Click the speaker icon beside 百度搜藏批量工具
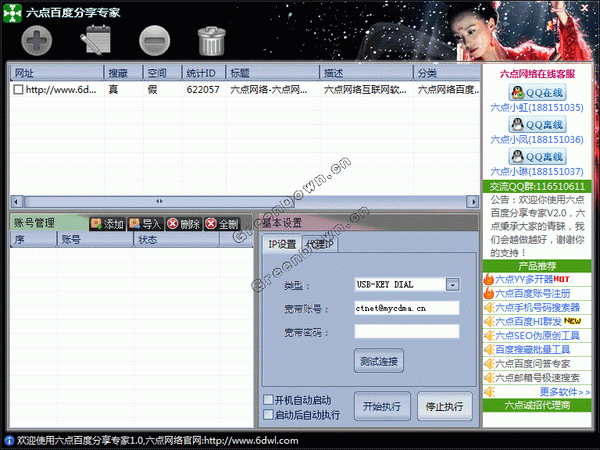Screen dimensions: 600x450 [x=489, y=349]
